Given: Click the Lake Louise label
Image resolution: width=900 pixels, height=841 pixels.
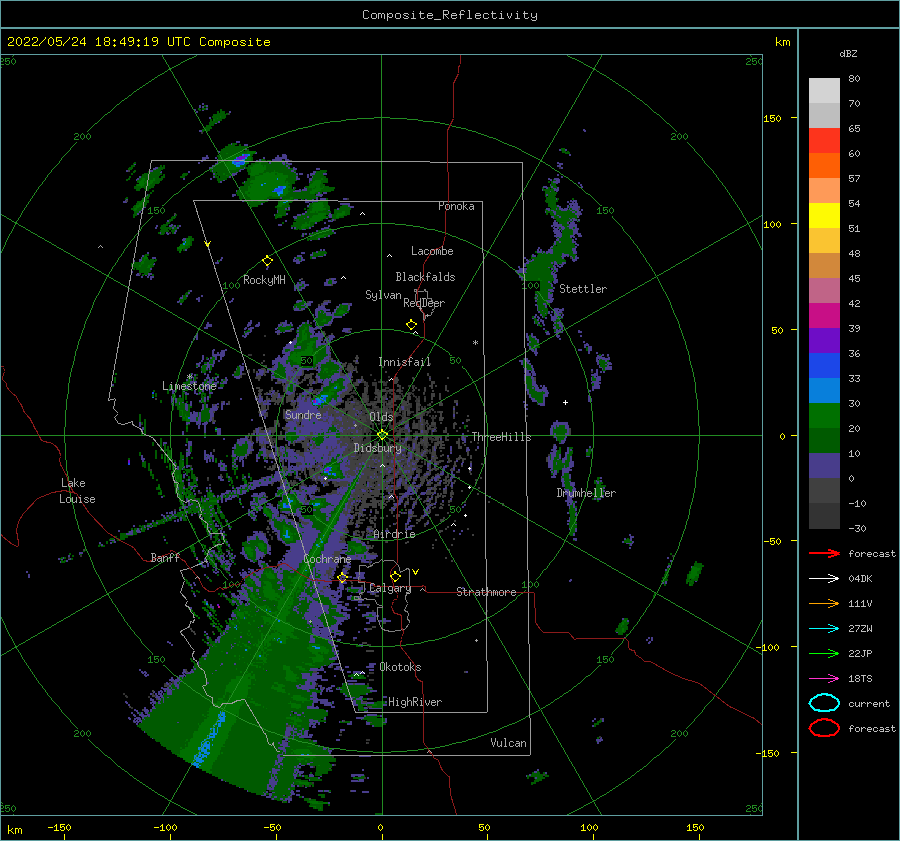Looking at the screenshot, I should tap(78, 491).
